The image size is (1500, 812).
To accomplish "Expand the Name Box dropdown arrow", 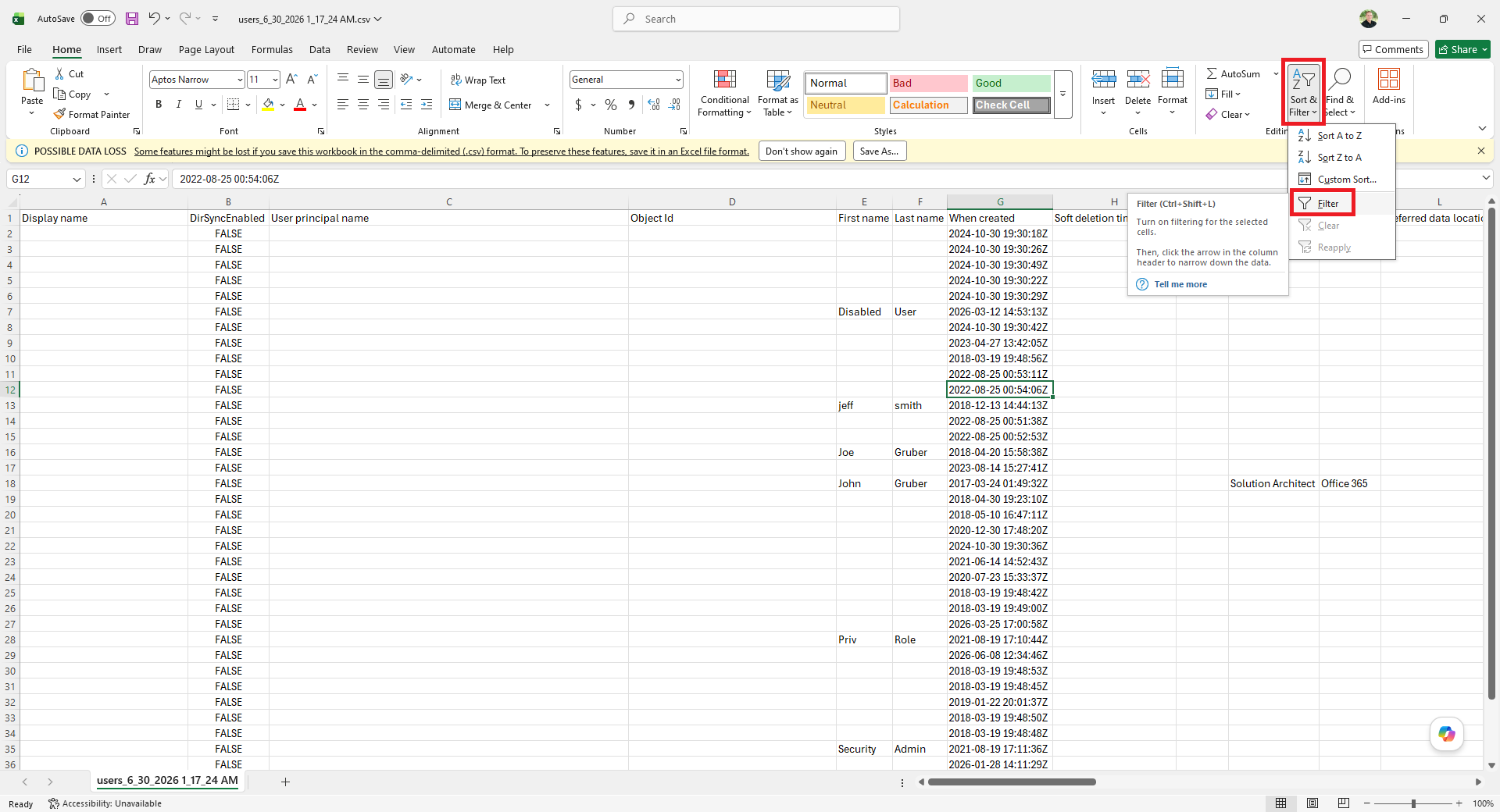I will pyautogui.click(x=77, y=179).
